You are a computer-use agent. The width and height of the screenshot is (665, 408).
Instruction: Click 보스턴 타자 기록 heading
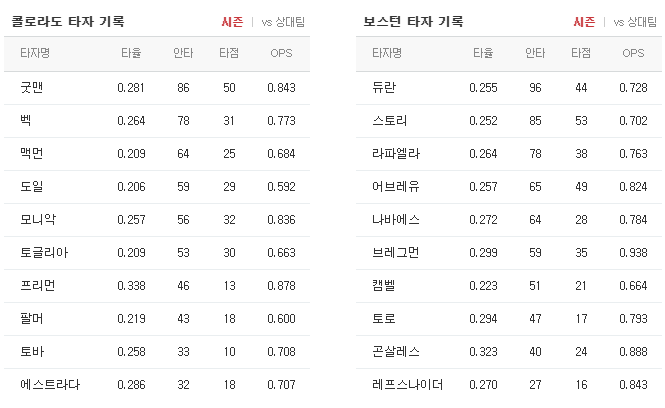click(413, 21)
